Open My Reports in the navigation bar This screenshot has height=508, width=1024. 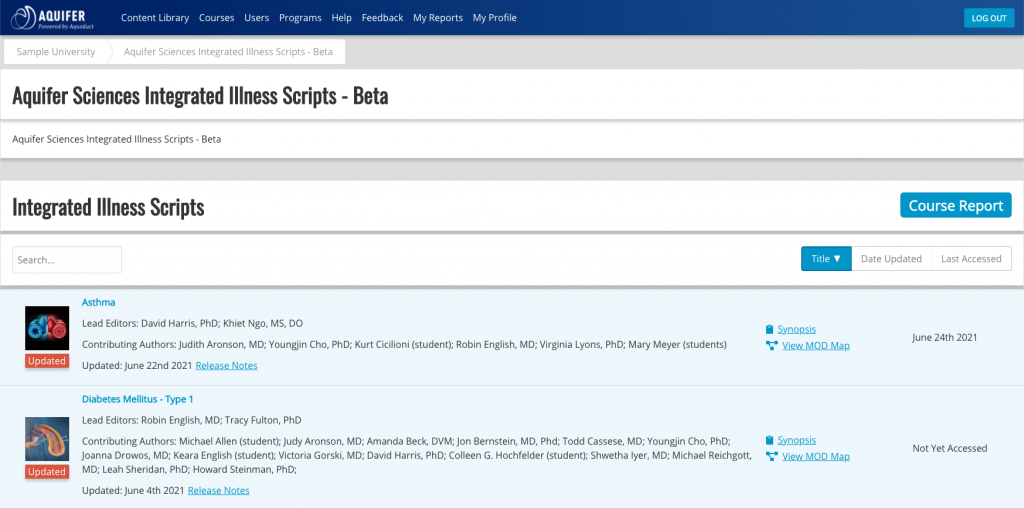click(x=438, y=18)
